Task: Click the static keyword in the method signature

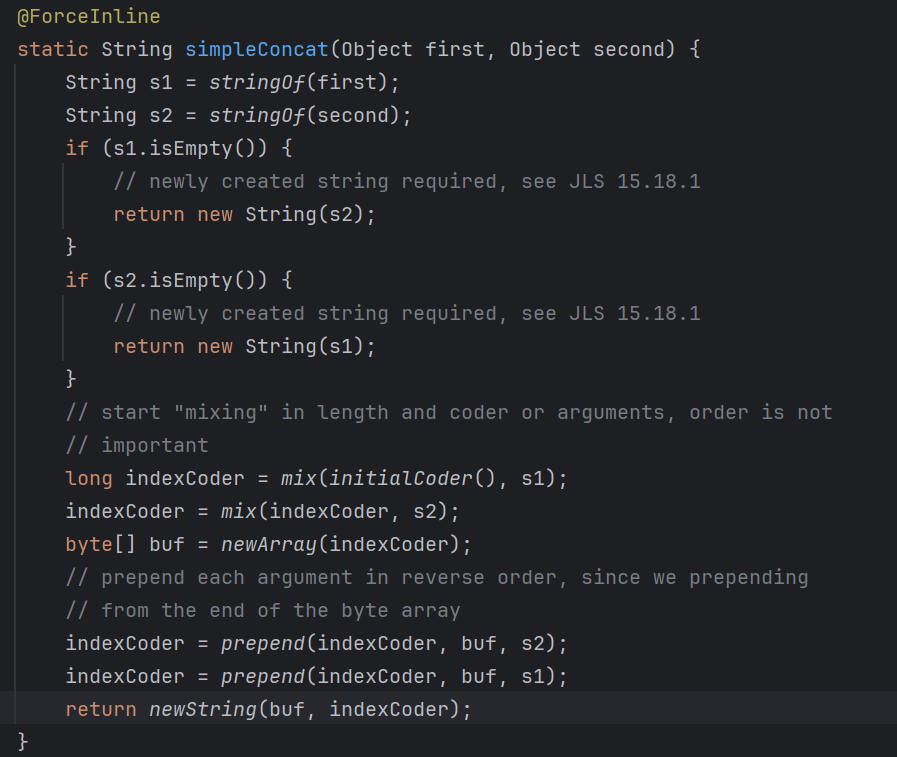Action: pos(53,49)
